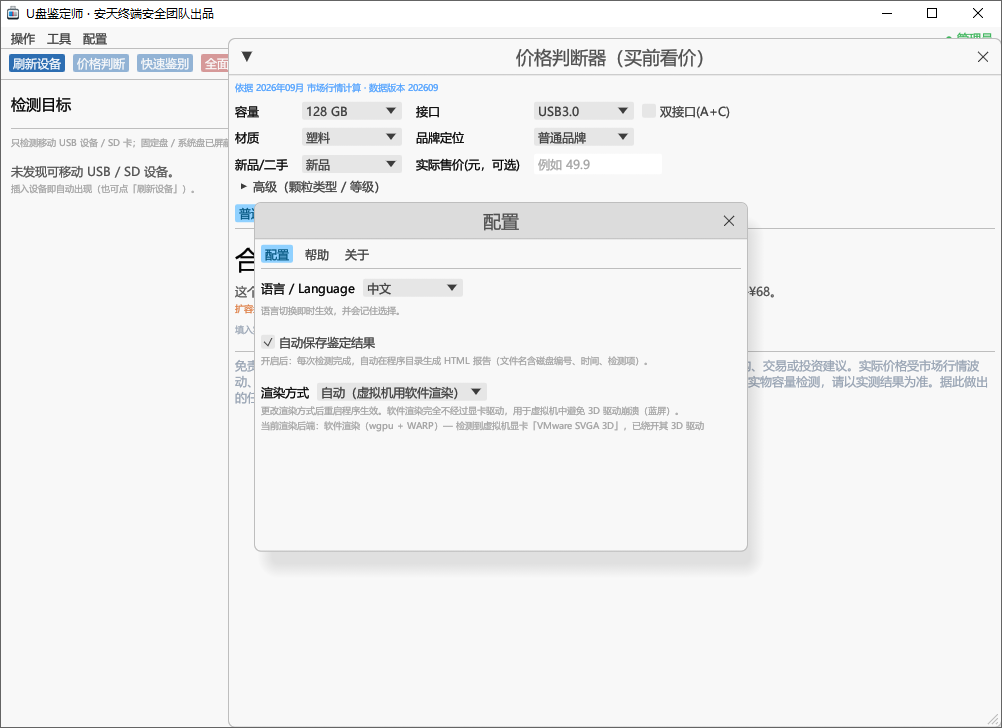This screenshot has height=728, width=1002.
Task: Switch to the 帮助 tab
Action: click(x=316, y=254)
